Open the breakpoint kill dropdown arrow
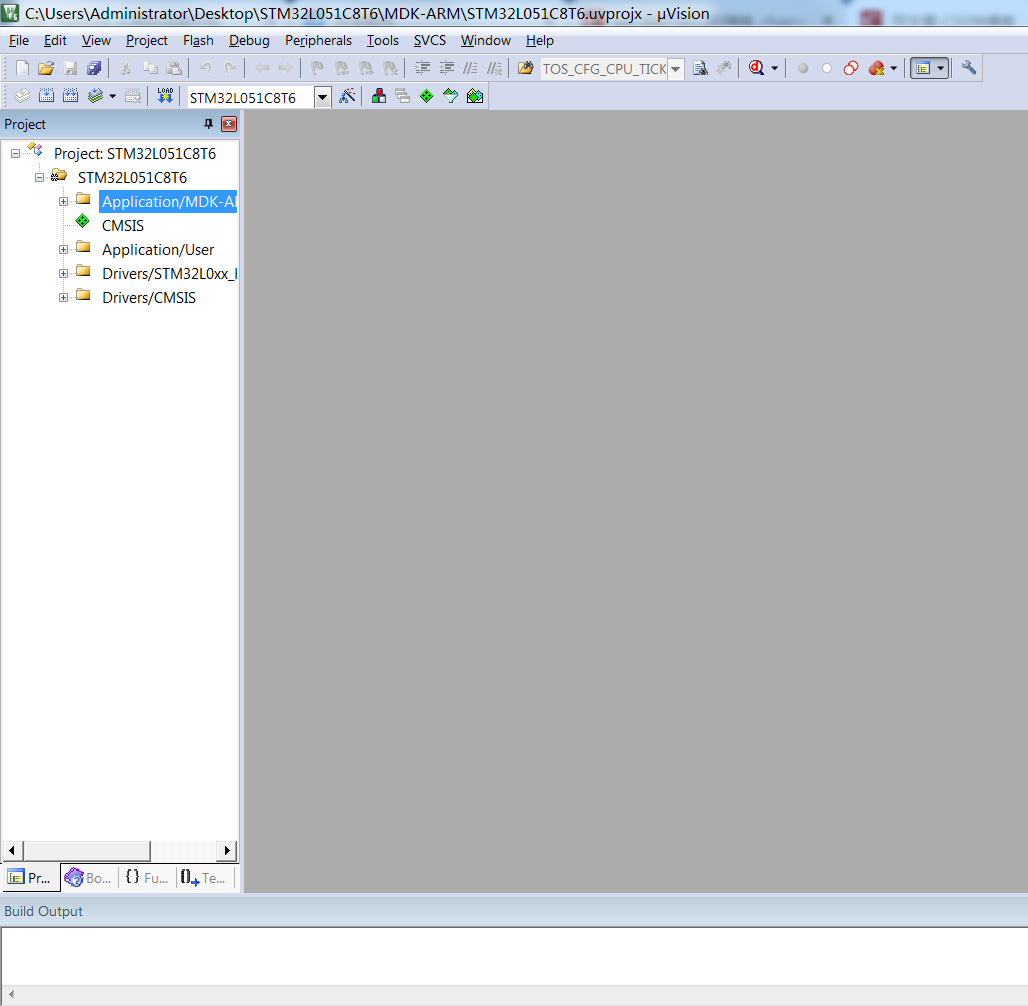The image size is (1028, 1006). (894, 68)
